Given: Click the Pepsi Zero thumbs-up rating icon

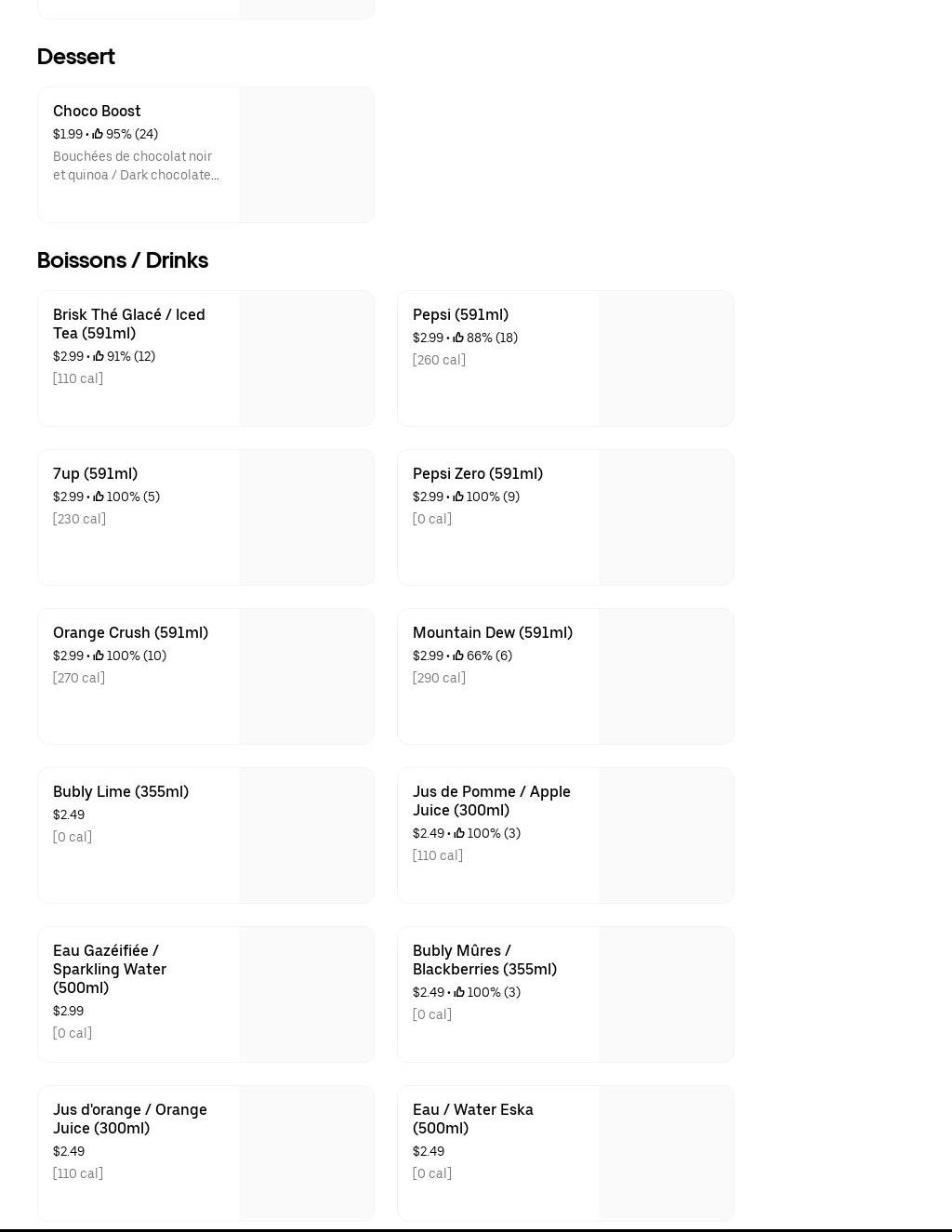Looking at the screenshot, I should [x=458, y=497].
